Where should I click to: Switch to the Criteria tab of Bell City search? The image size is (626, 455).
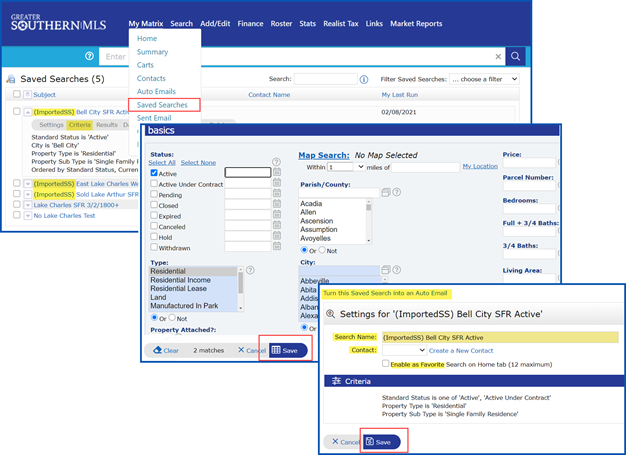point(79,125)
